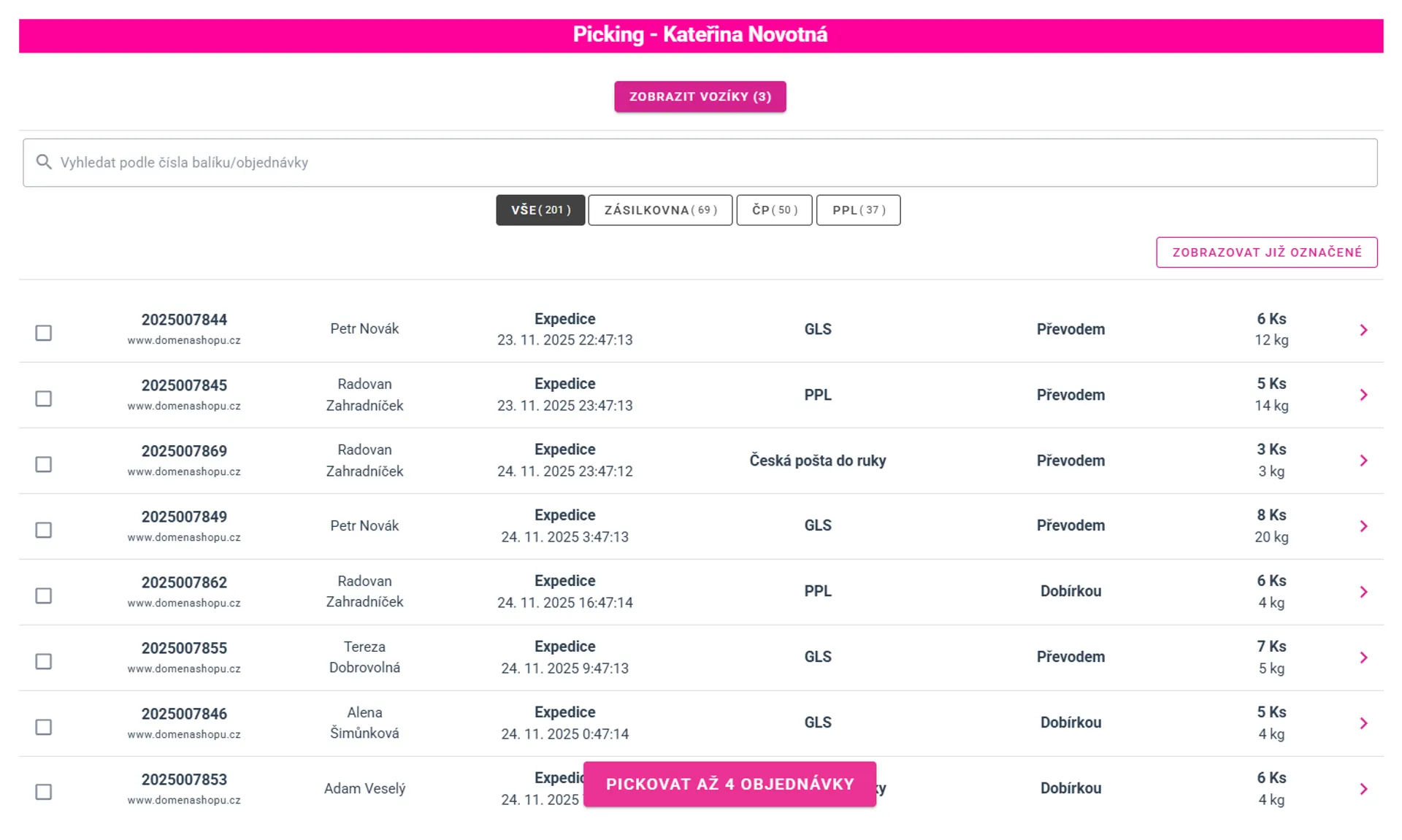This screenshot has height=840, width=1402.
Task: Check the box for order 2025007844
Action: pos(44,333)
